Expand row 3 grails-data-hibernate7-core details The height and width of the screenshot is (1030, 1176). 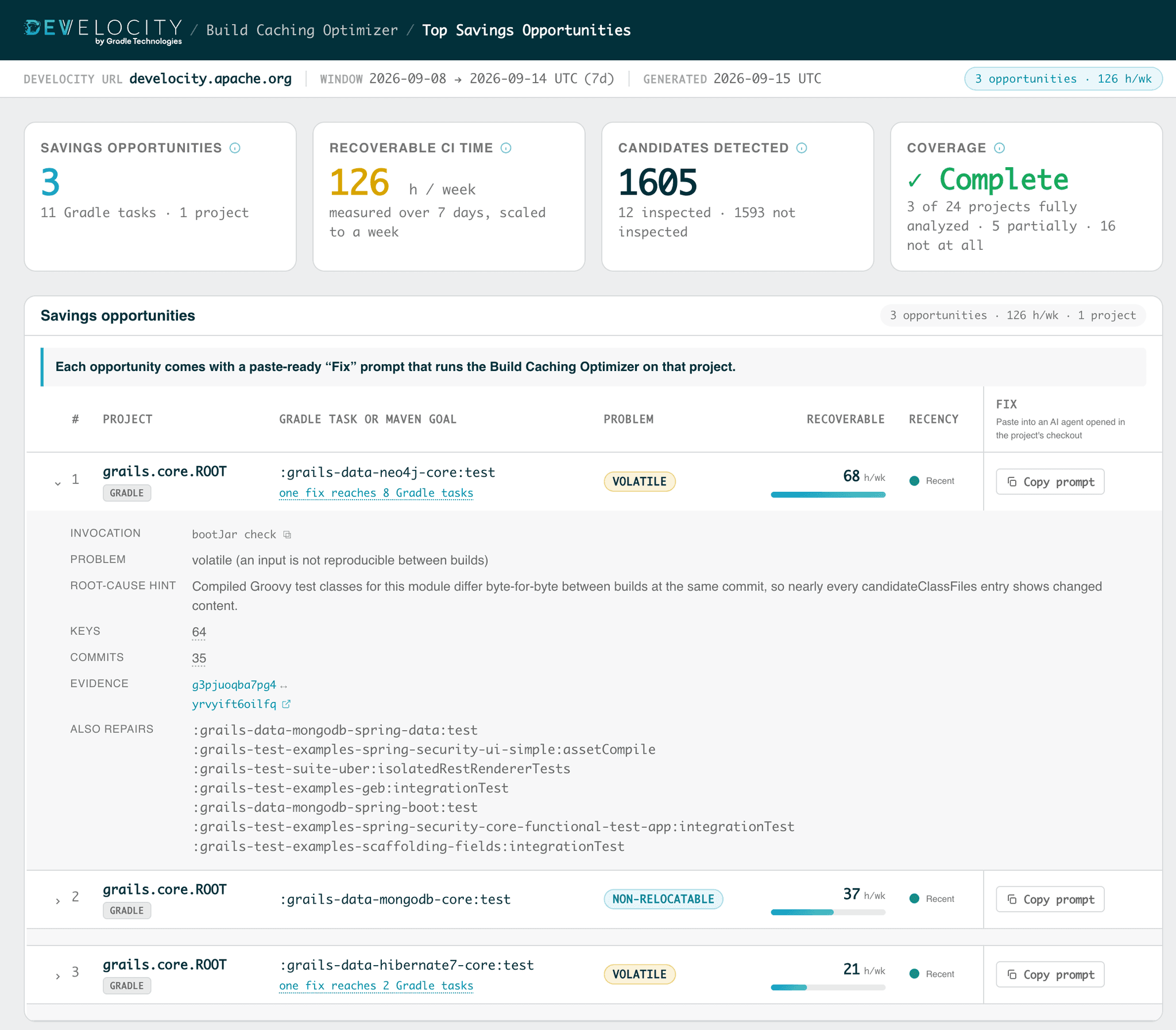point(57,976)
